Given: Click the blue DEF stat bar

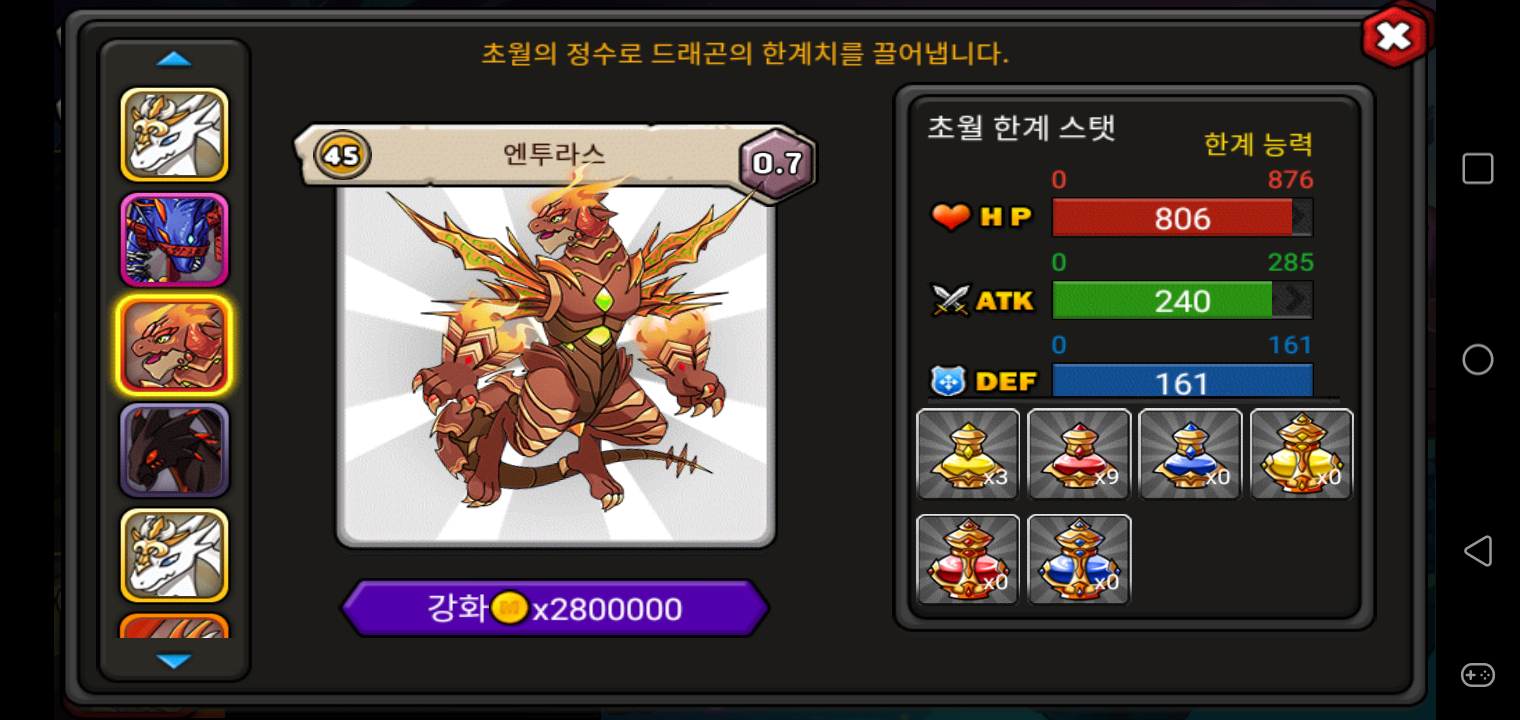Looking at the screenshot, I should point(1182,382).
